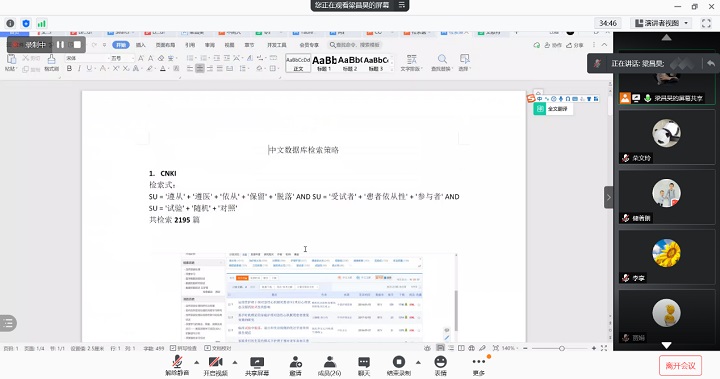Viewport: 720px width, 379px height.
Task: Open the 聊天 chat panel icon
Action: pos(364,366)
